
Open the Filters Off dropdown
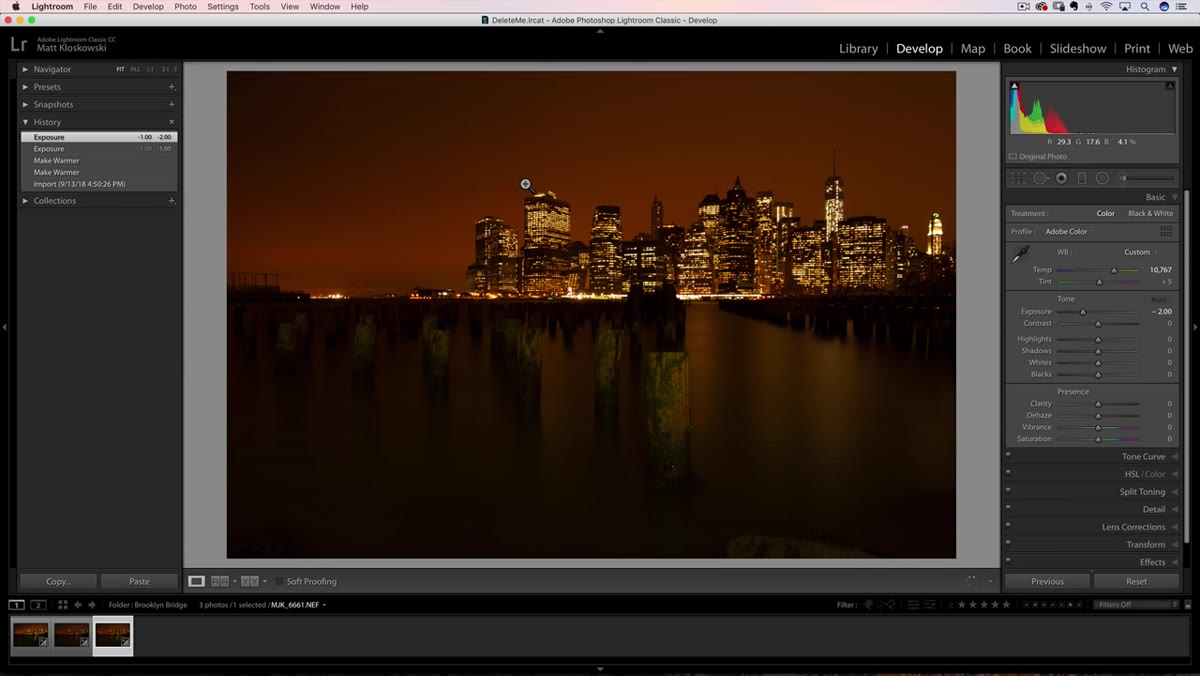click(1136, 605)
